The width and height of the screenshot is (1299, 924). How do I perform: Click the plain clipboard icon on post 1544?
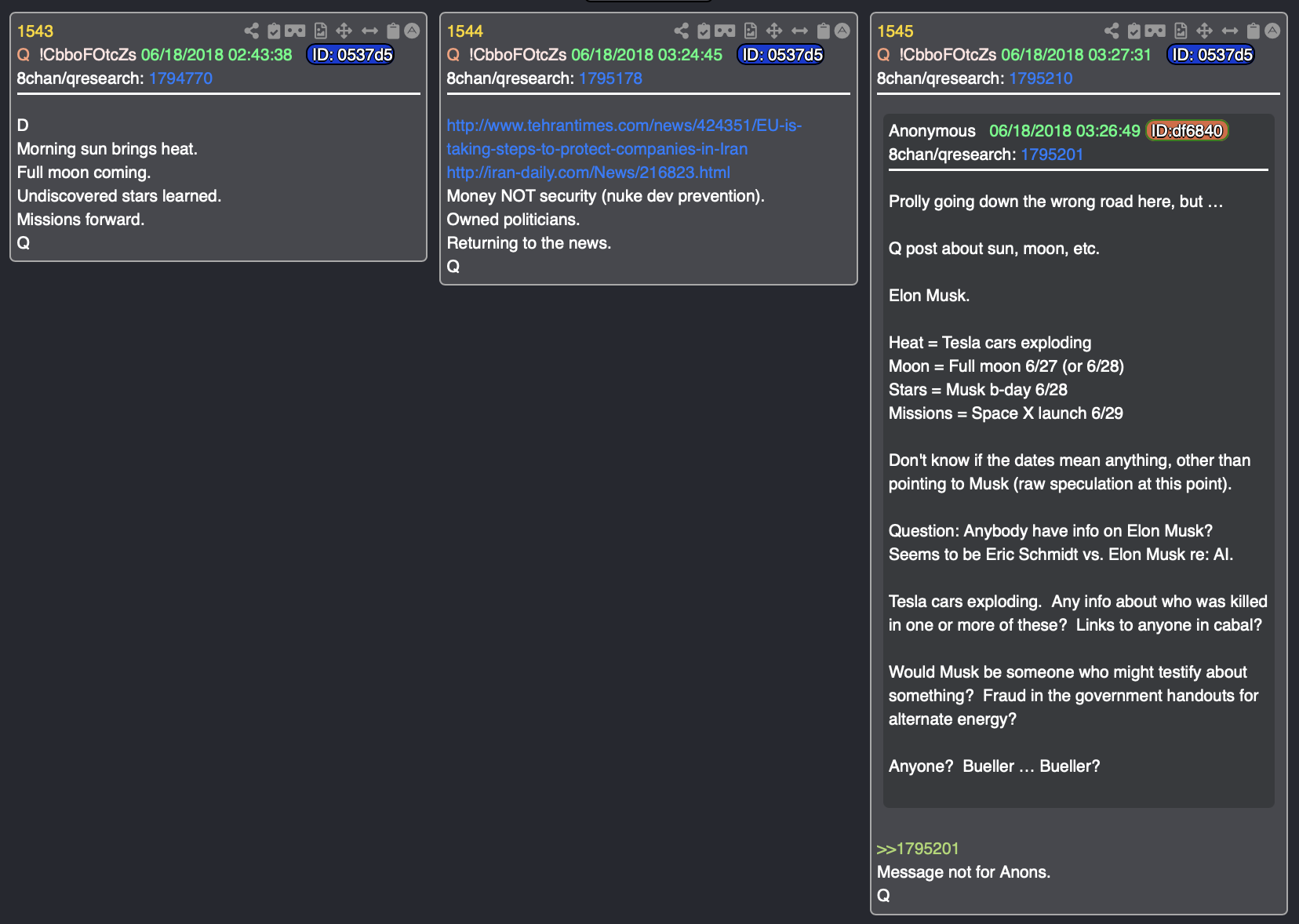(x=823, y=31)
